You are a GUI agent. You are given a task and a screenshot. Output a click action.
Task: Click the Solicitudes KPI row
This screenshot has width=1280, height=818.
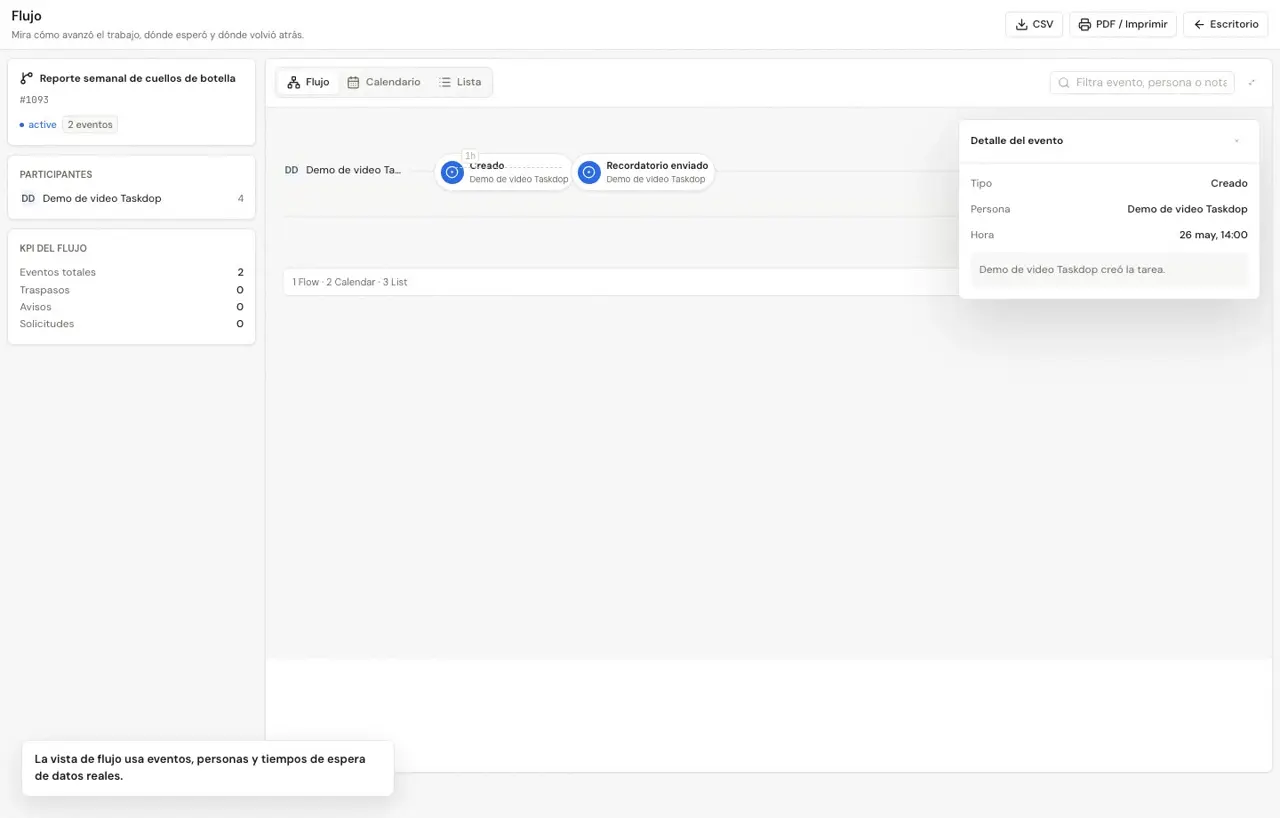[x=131, y=324]
